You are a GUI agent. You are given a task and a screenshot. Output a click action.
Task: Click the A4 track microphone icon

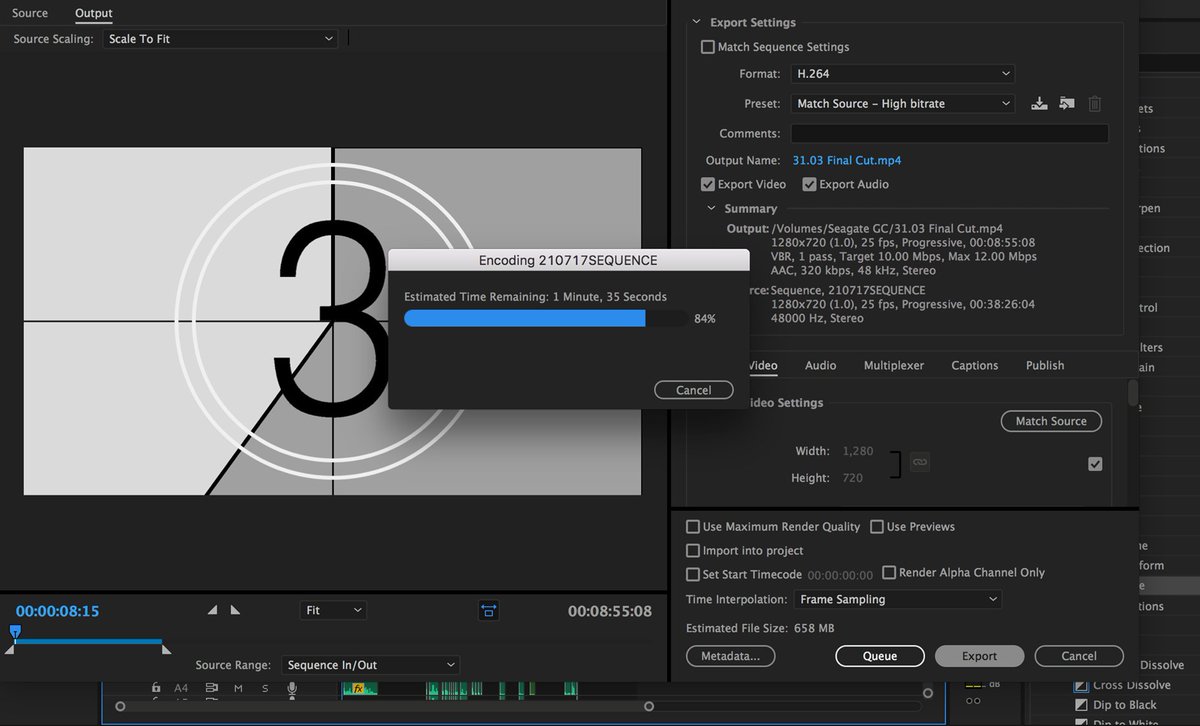click(292, 688)
